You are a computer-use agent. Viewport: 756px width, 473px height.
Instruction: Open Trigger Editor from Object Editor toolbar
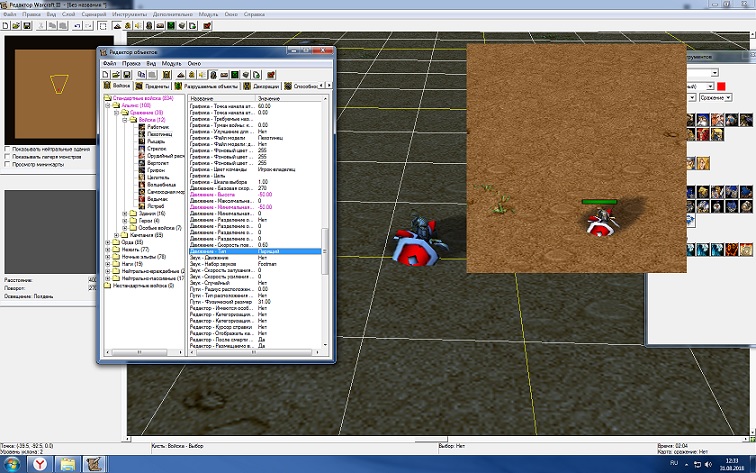191,75
